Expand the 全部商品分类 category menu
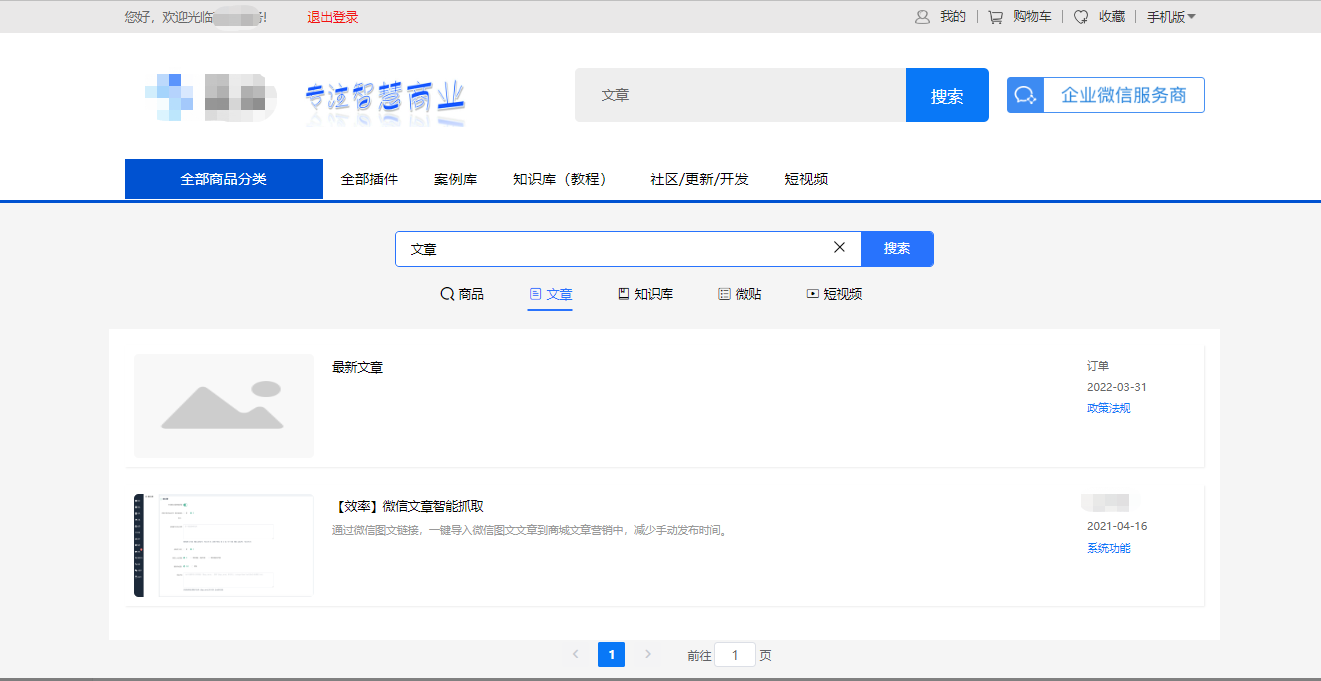This screenshot has height=681, width=1321. tap(224, 179)
